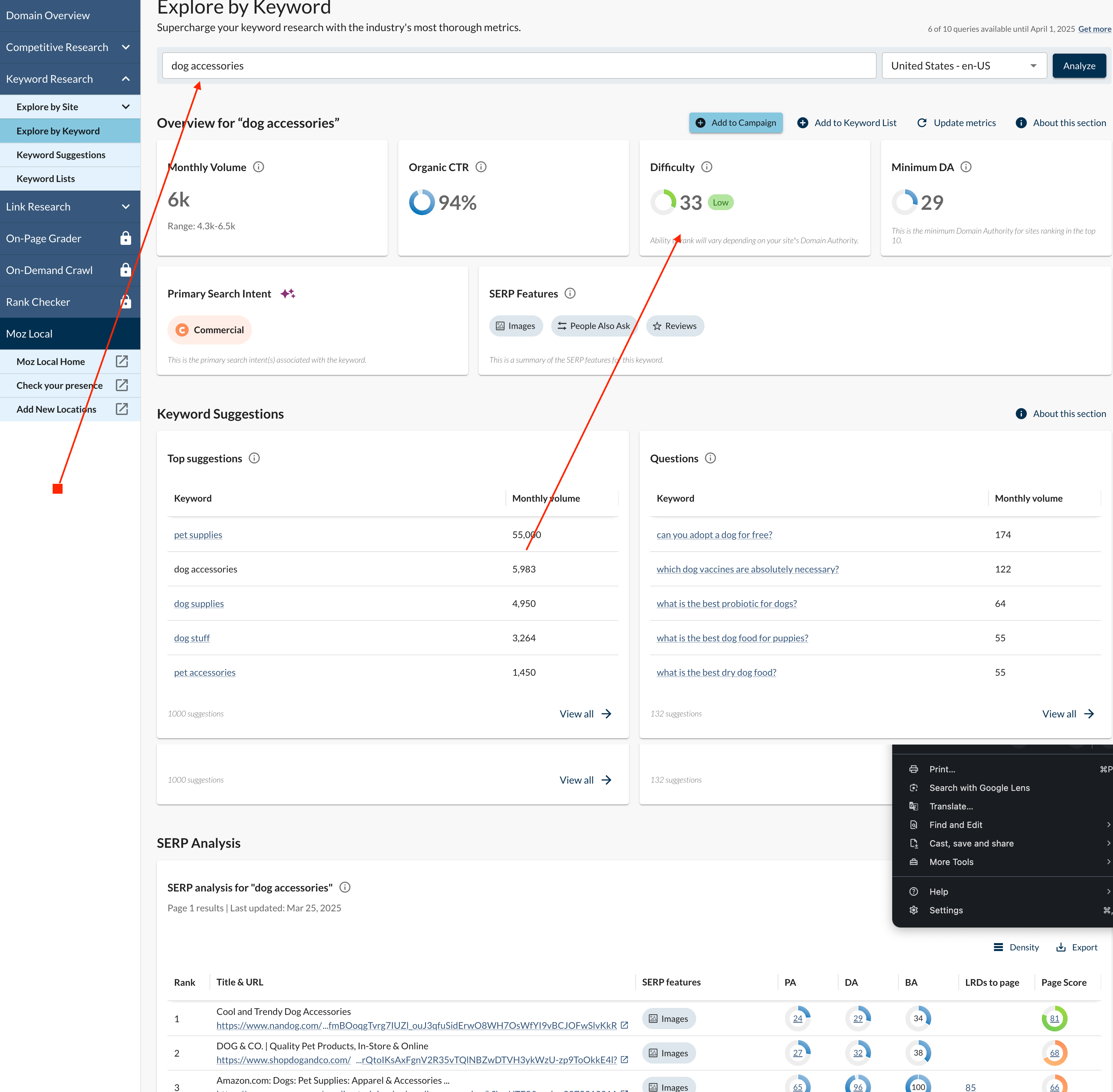Click the Page Score 81 circle for nandog
1113x1092 pixels.
click(x=1054, y=1019)
